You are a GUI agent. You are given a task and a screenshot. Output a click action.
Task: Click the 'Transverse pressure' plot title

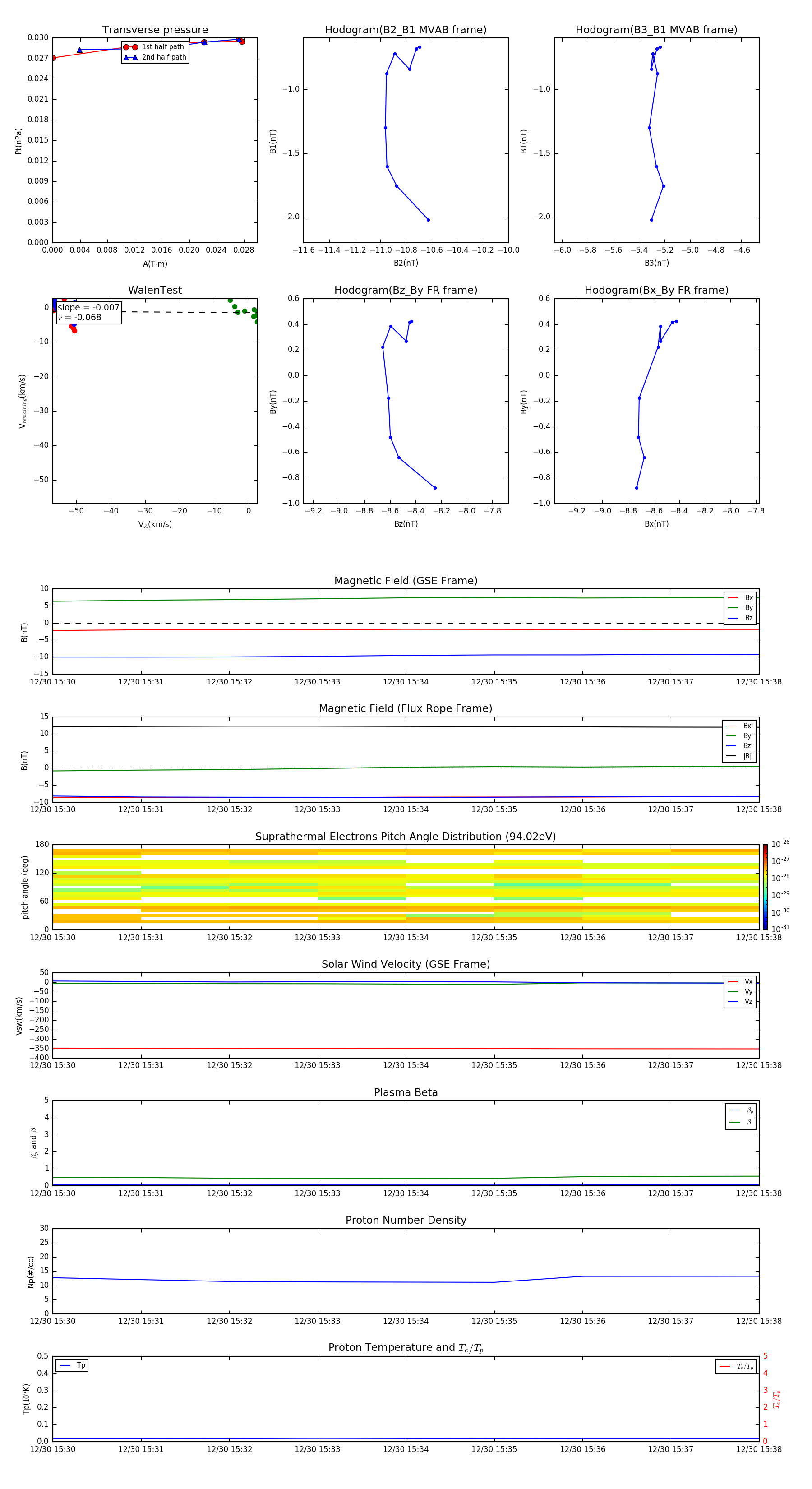[x=155, y=30]
